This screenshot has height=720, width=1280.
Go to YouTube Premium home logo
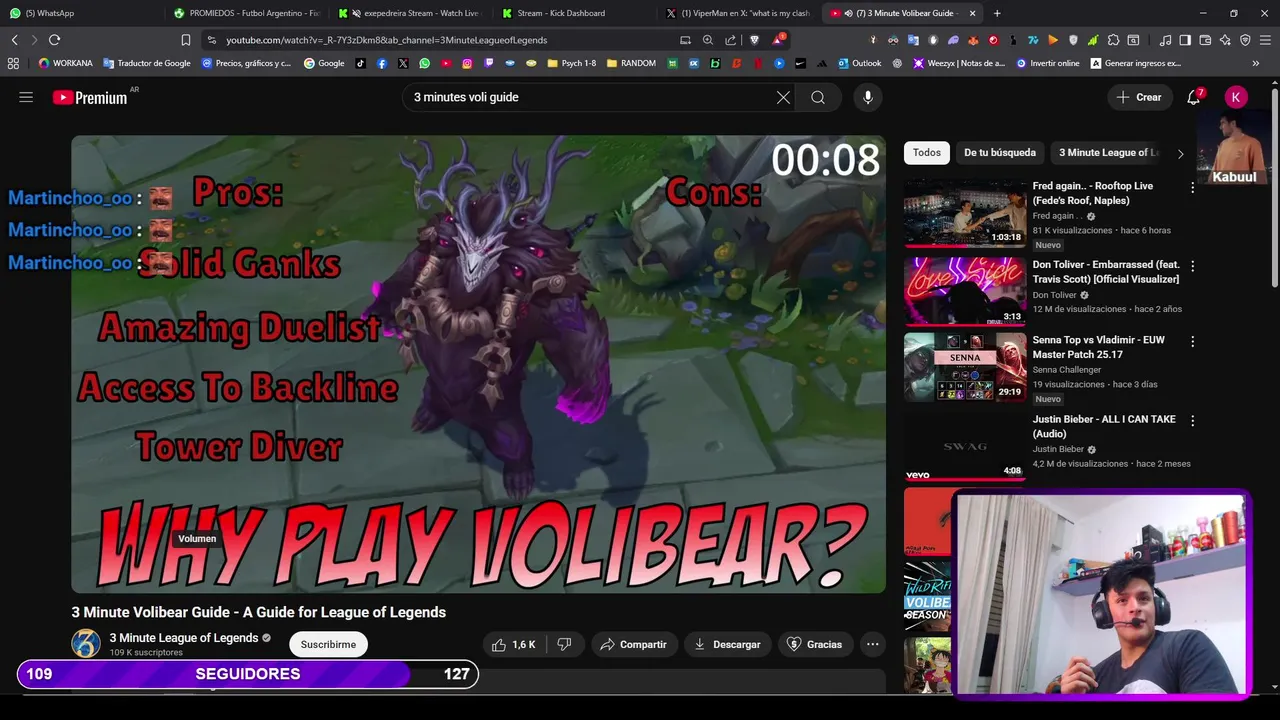pyautogui.click(x=90, y=97)
